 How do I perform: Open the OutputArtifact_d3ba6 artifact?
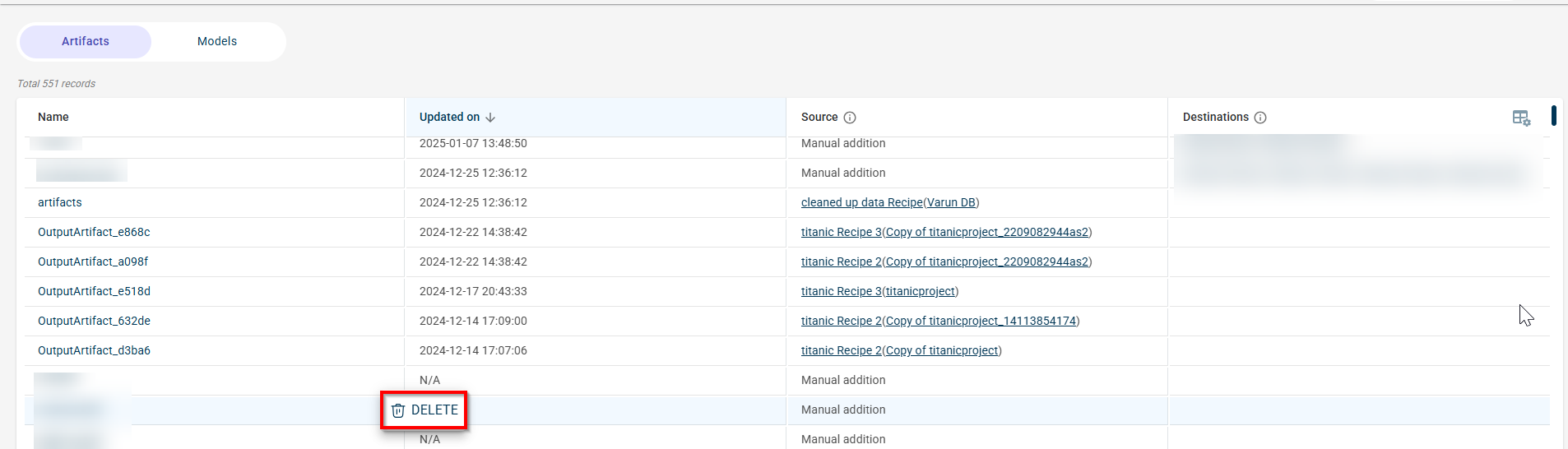pos(94,350)
